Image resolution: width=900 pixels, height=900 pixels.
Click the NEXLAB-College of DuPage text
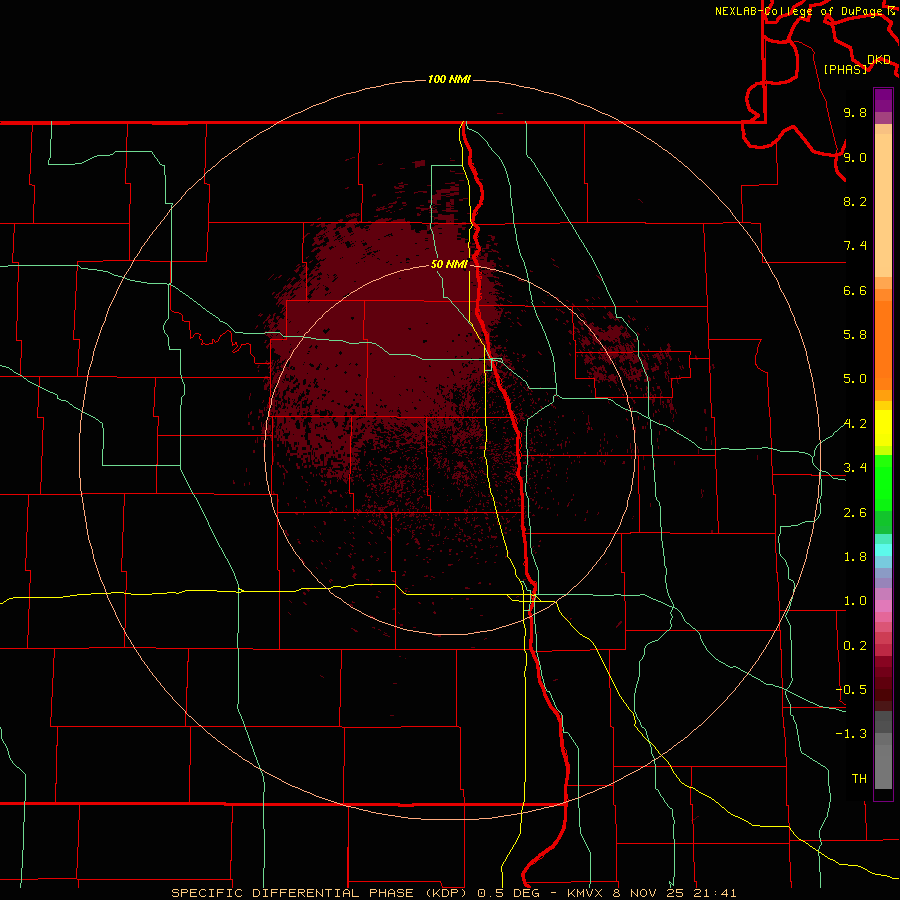[799, 11]
